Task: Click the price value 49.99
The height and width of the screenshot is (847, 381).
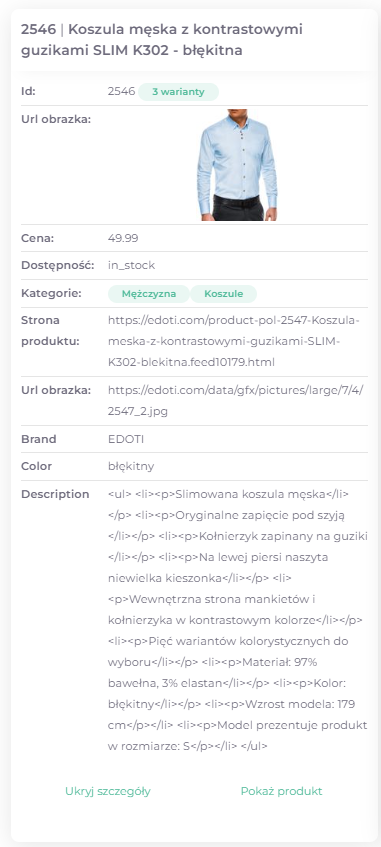Action: click(x=123, y=238)
